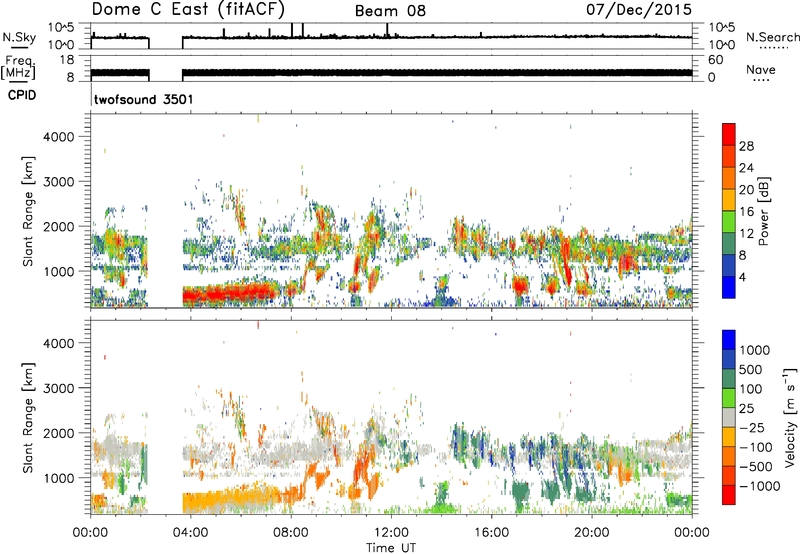Click the '08:00' time axis tick label
This screenshot has width=800, height=554.
click(291, 533)
